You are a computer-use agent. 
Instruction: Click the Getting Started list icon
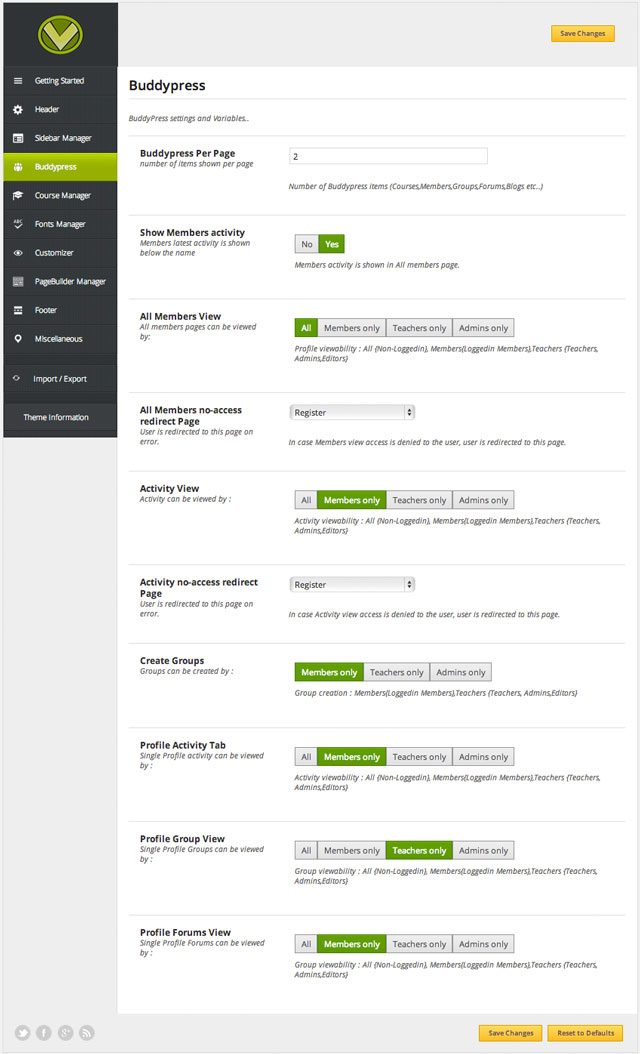[x=18, y=81]
